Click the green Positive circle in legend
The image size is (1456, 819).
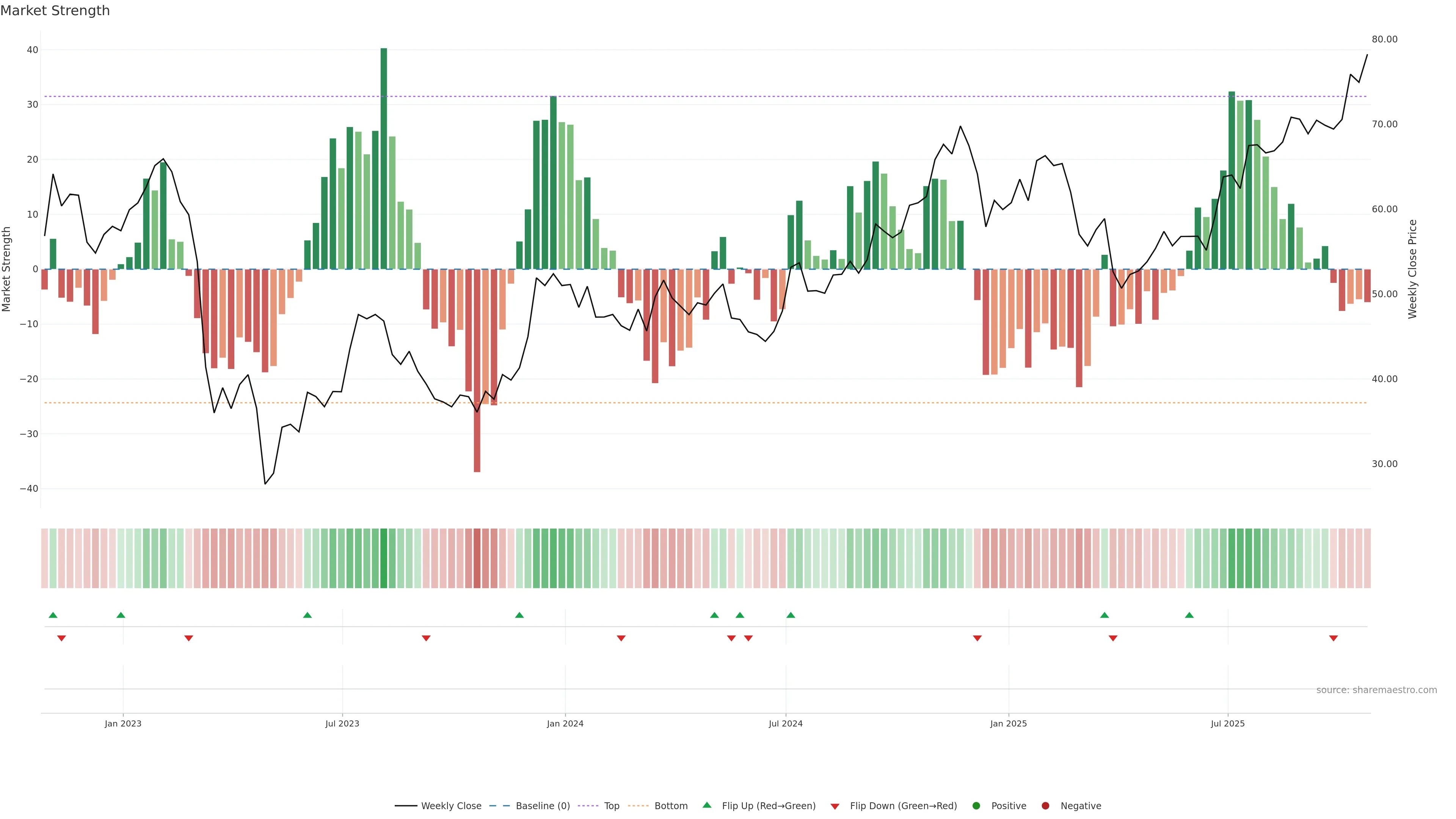point(976,805)
